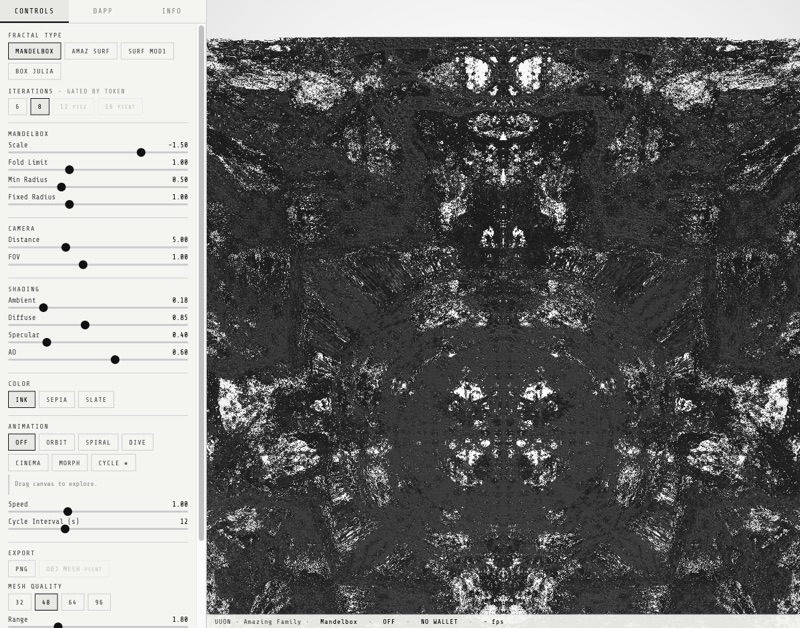Click the controls panel vertical scrollbar
The image size is (800, 628).
[202, 283]
